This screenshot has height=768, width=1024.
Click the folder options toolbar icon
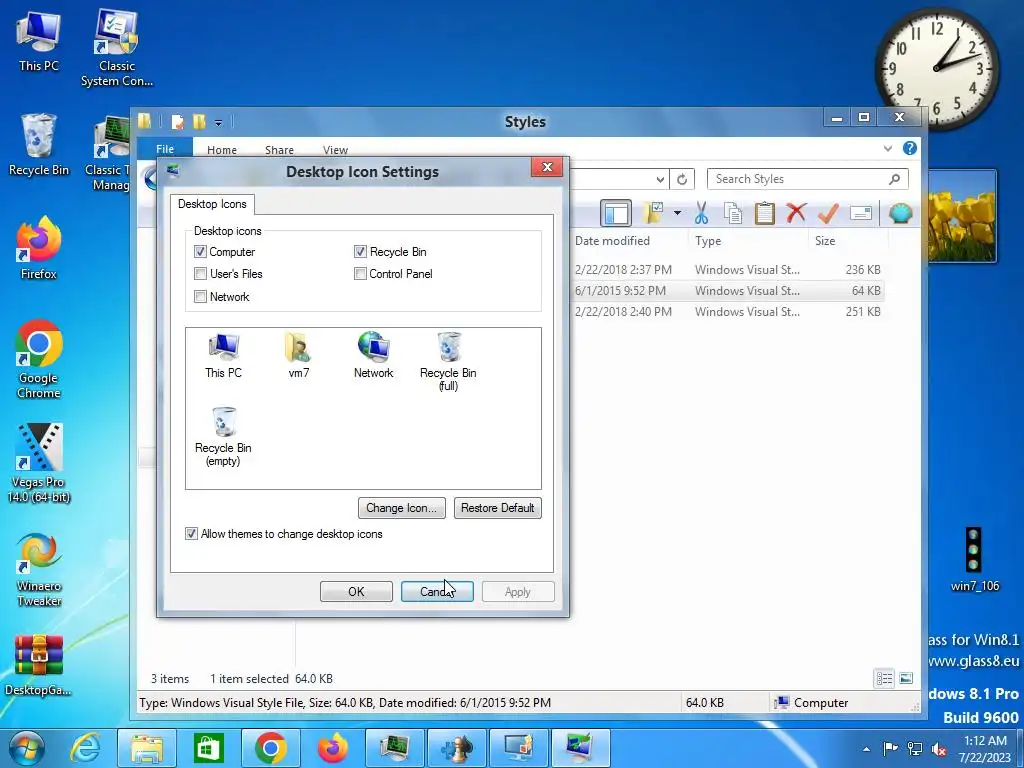pos(654,213)
